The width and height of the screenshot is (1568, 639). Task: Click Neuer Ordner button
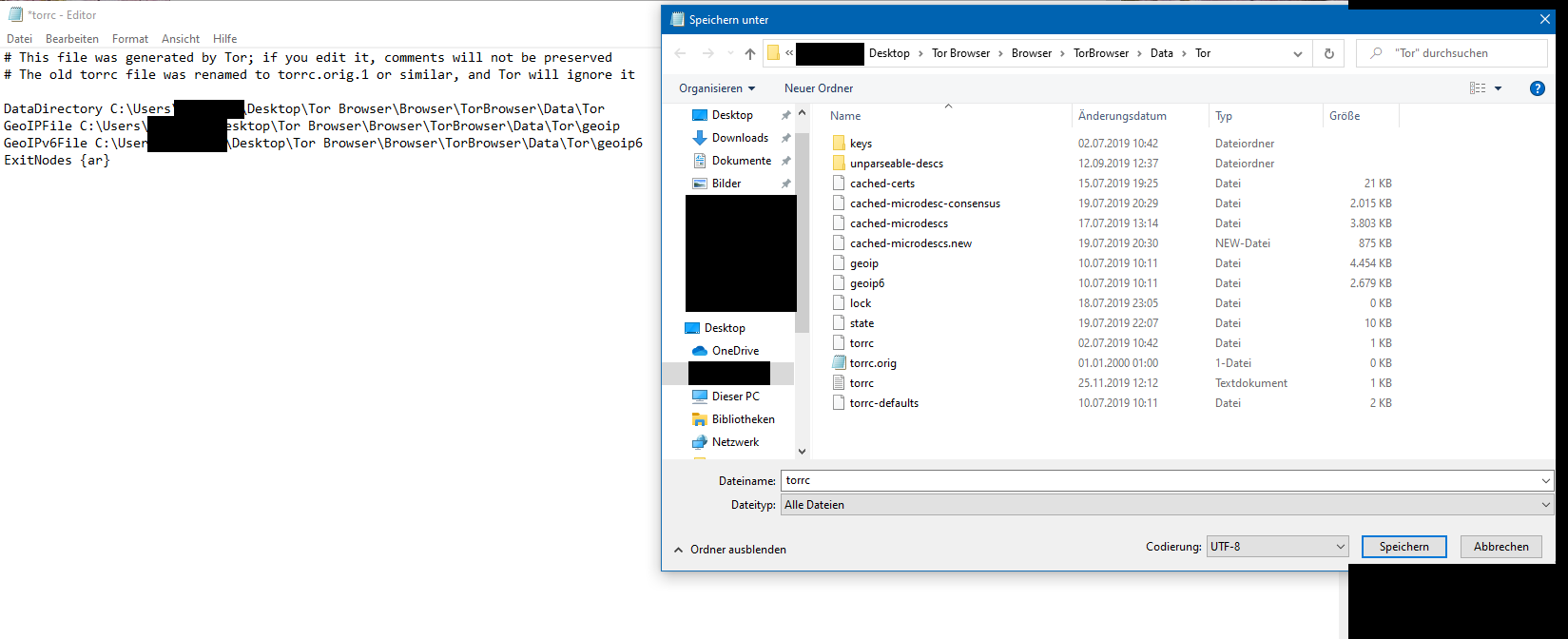(x=819, y=88)
